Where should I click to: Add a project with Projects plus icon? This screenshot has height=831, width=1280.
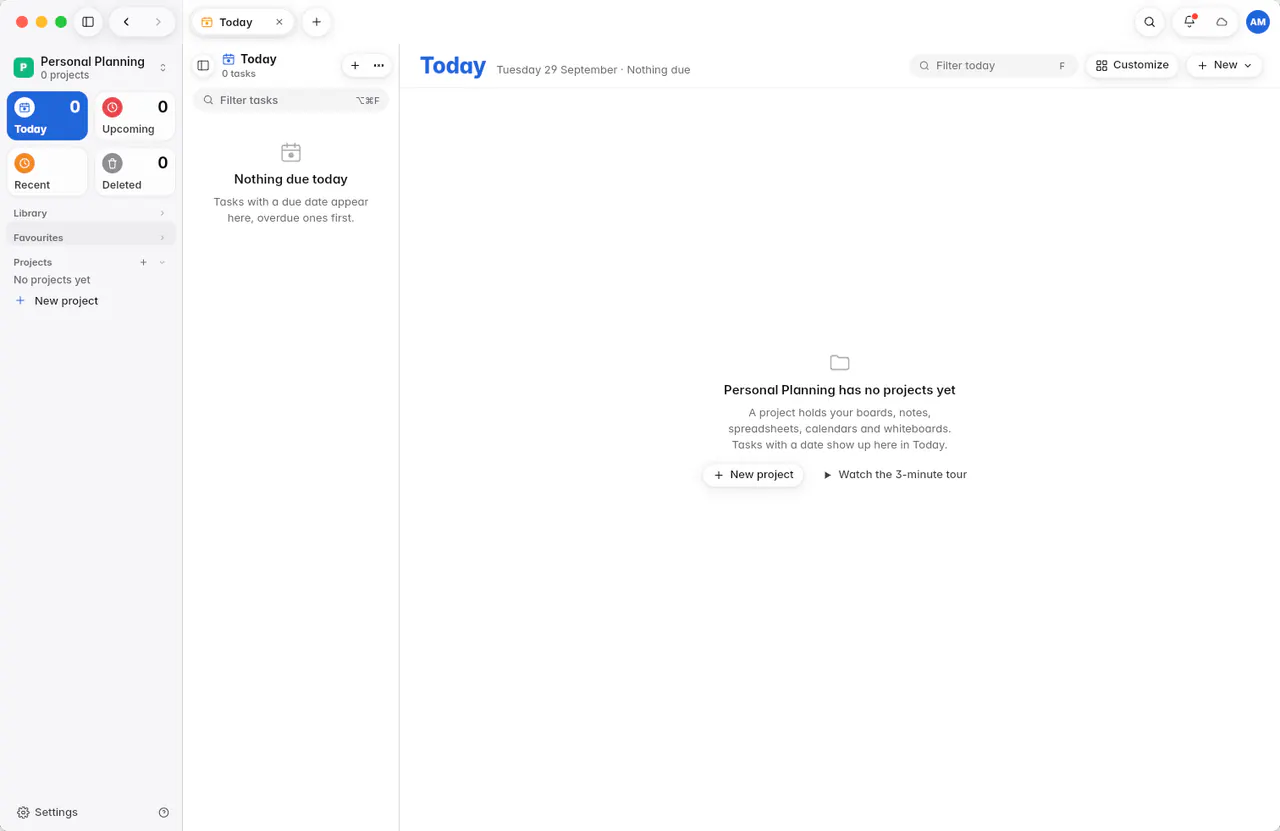coord(143,262)
